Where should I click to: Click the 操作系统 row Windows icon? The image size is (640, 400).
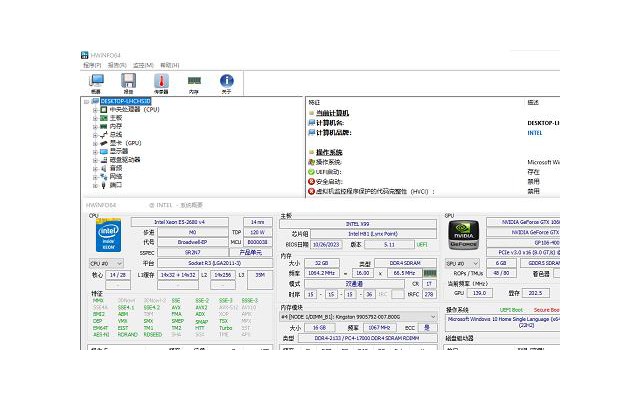click(x=311, y=162)
